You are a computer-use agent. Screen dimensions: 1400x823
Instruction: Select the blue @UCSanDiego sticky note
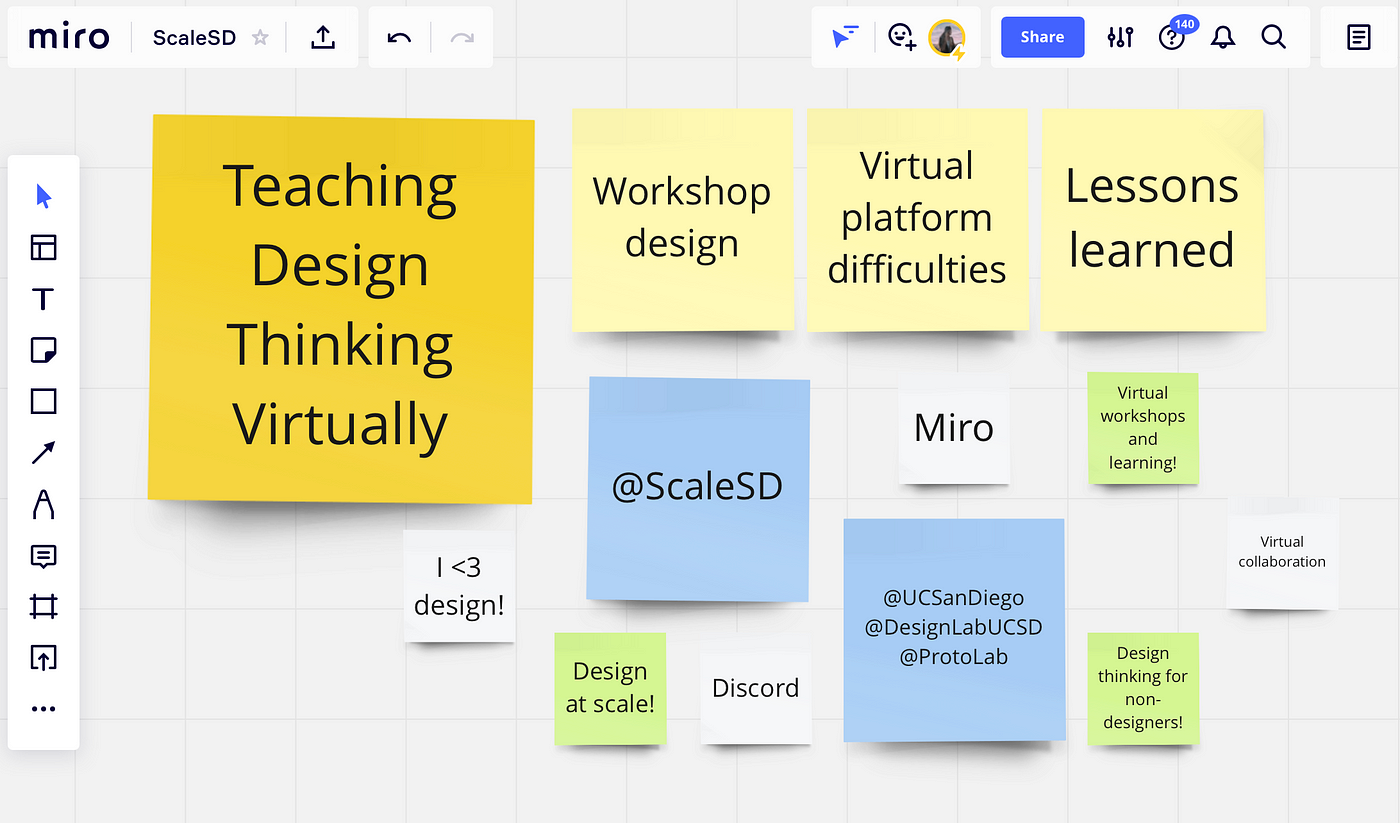coord(954,630)
